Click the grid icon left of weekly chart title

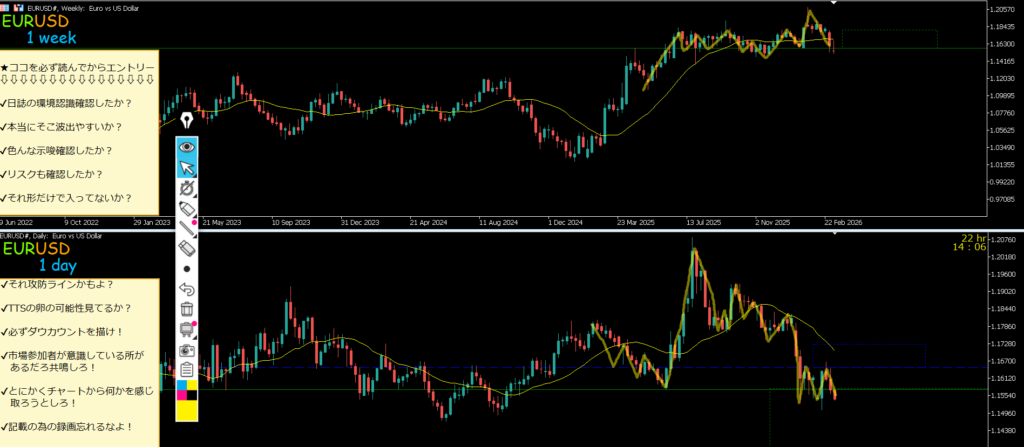(6, 5)
